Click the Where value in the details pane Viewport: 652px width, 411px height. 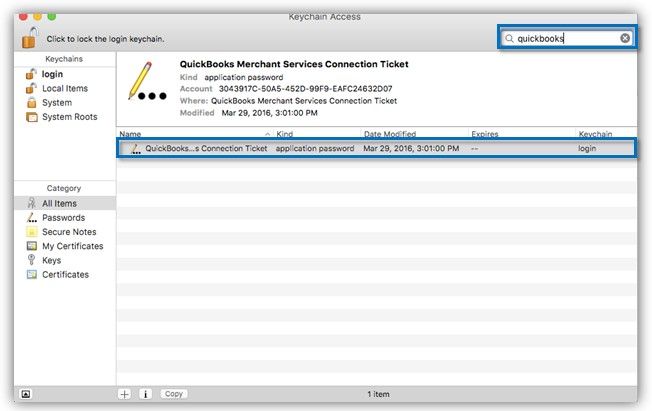click(304, 101)
